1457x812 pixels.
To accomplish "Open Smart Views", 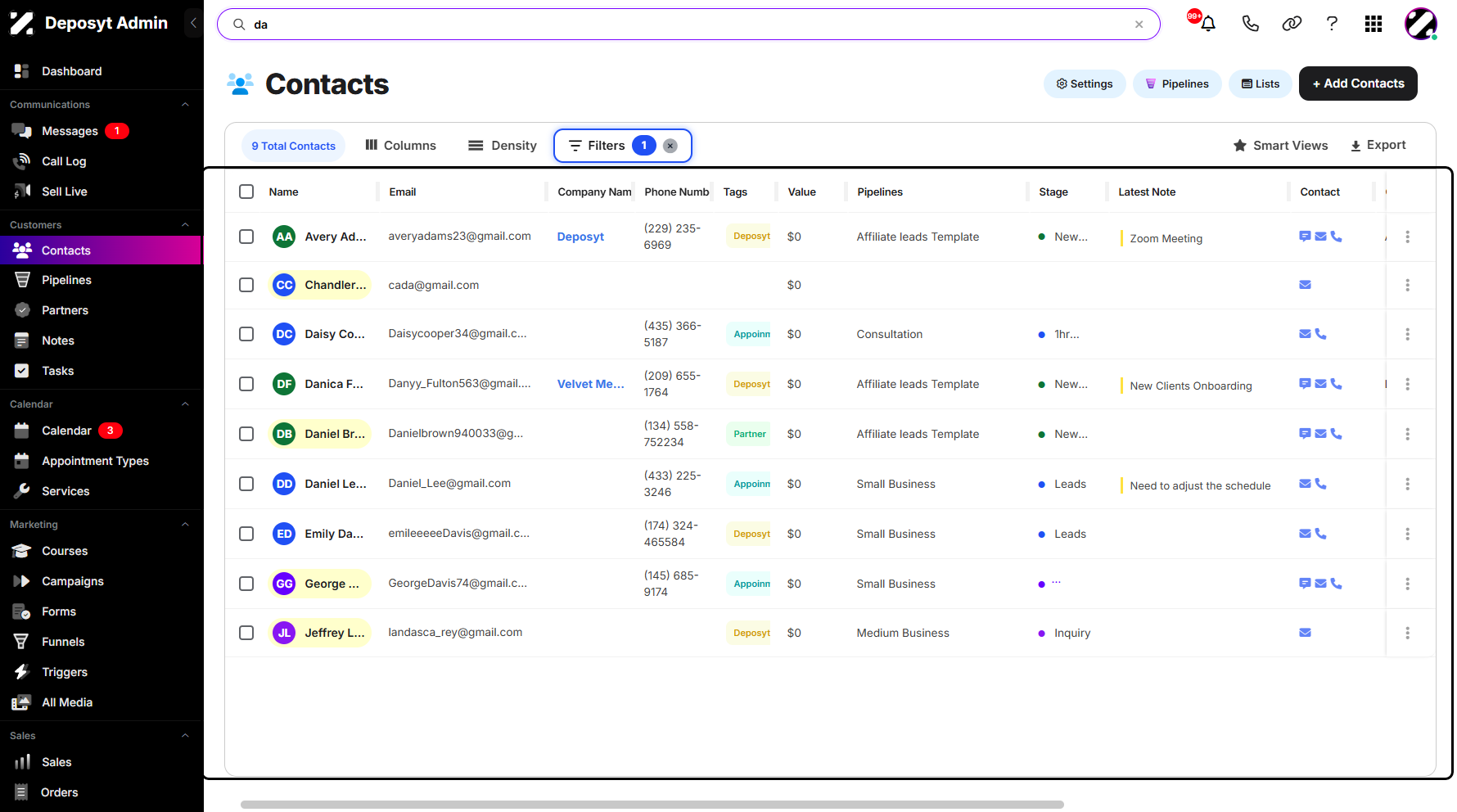I will 1280,146.
